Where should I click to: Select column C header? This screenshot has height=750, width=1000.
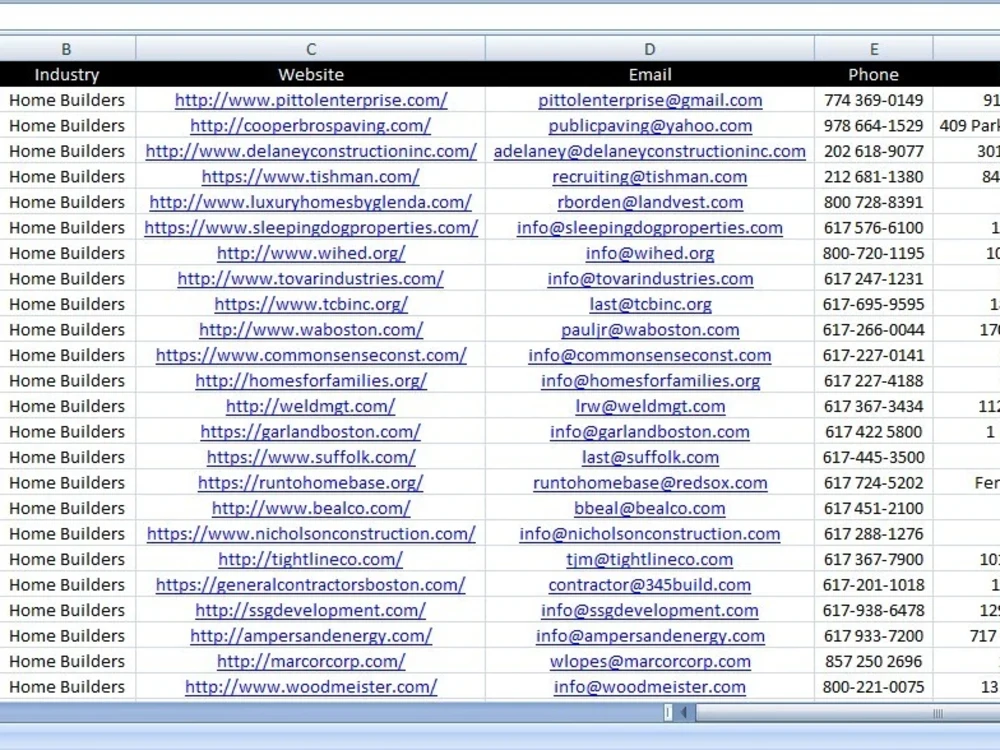pyautogui.click(x=311, y=49)
